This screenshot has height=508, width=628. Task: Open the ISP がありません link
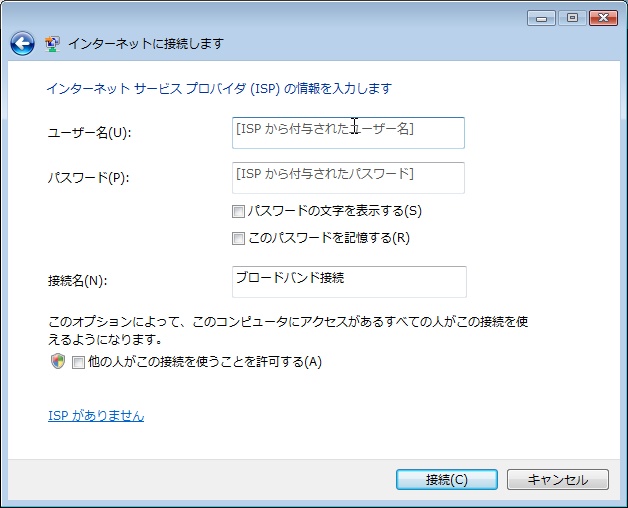click(96, 415)
